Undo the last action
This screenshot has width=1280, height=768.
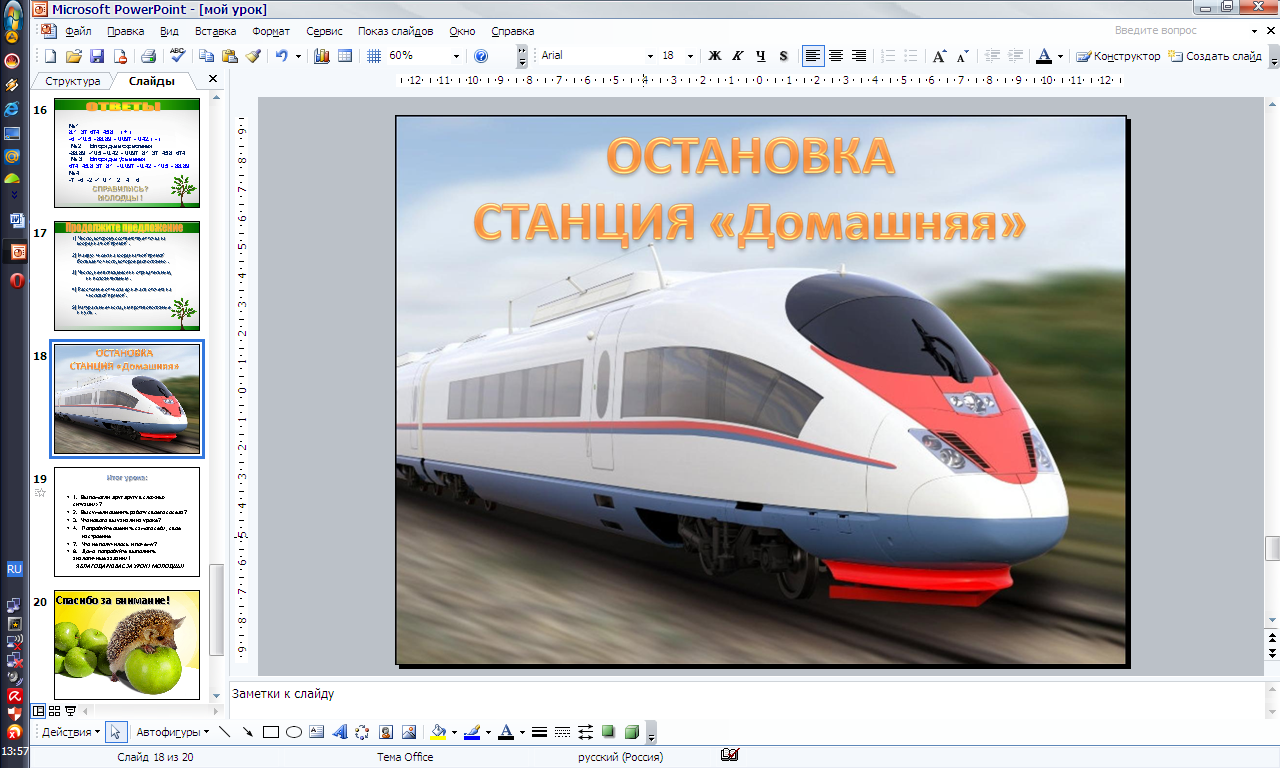tap(282, 56)
